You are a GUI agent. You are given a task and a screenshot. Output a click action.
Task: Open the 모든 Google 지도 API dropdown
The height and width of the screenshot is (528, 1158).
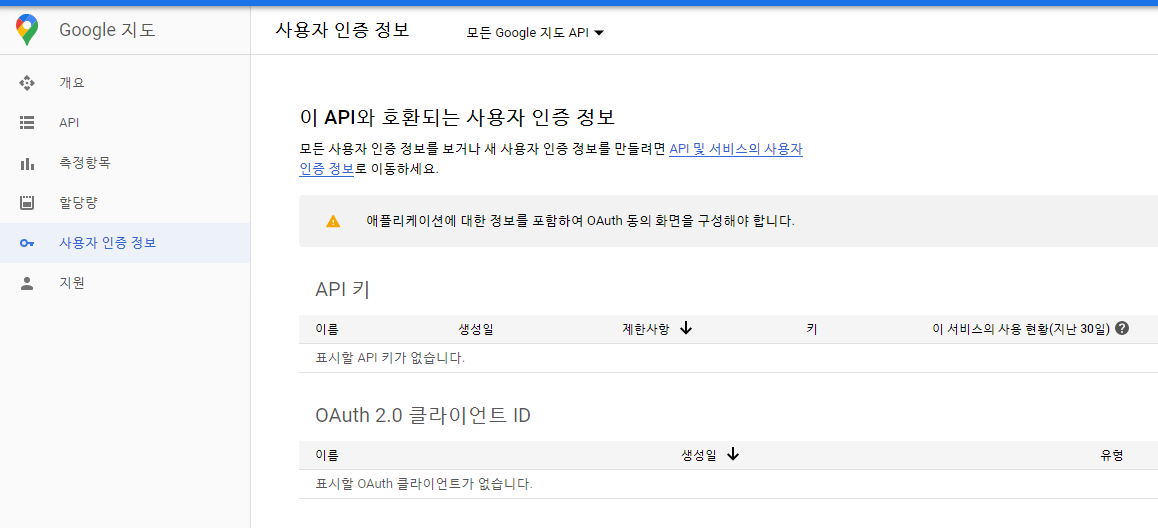535,32
